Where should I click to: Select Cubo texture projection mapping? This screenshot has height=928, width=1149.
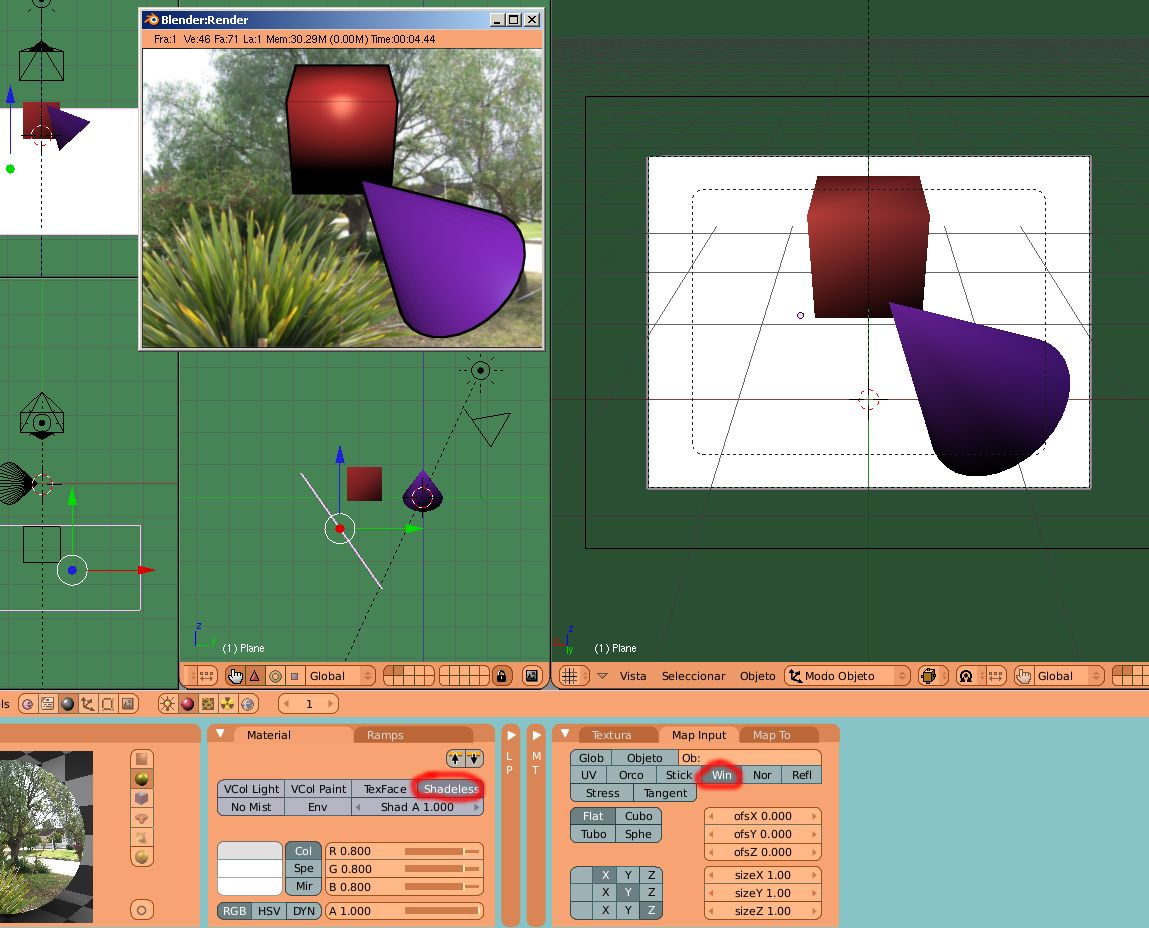point(638,816)
